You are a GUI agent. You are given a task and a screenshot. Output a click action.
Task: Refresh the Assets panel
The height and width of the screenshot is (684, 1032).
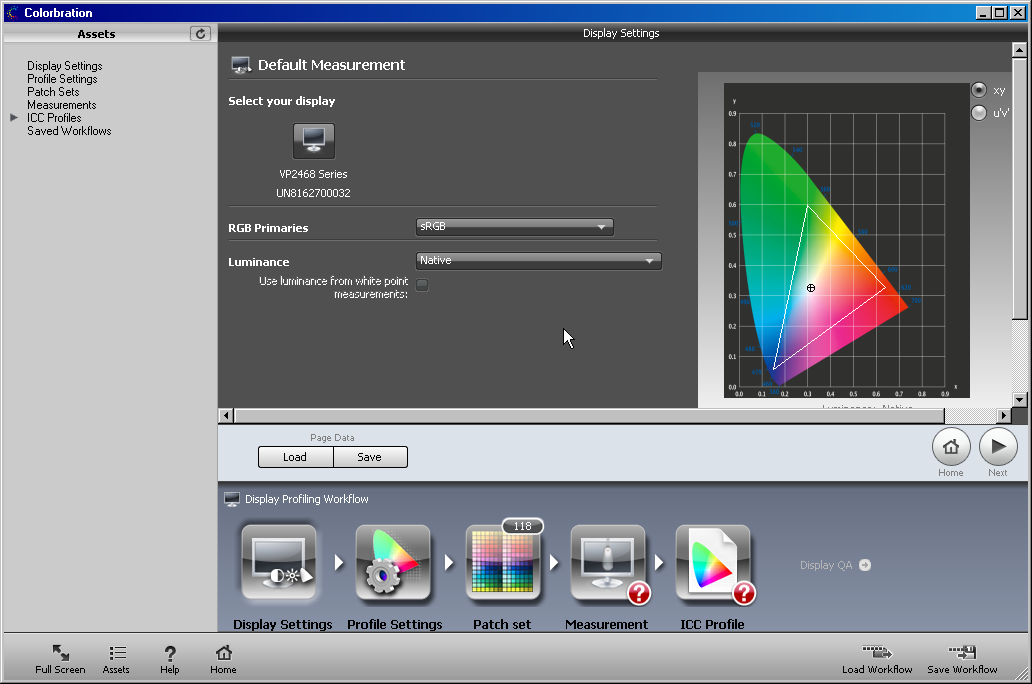201,33
